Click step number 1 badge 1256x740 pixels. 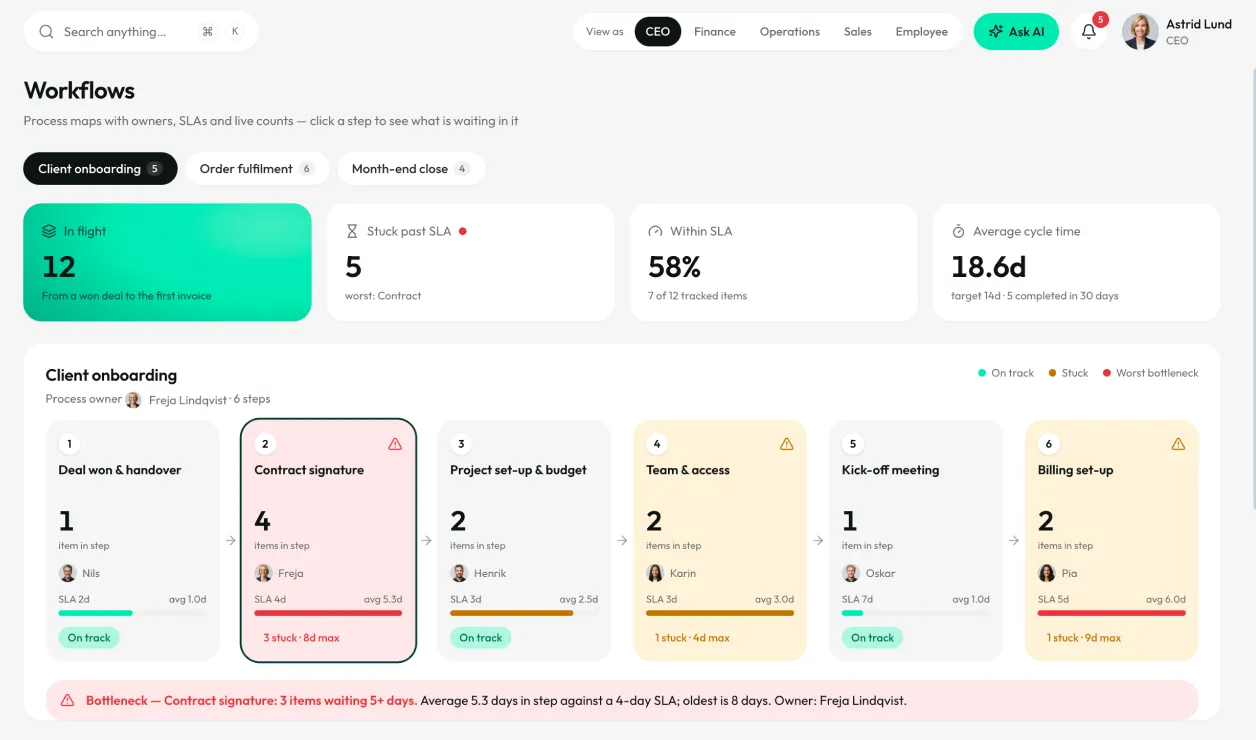69,444
